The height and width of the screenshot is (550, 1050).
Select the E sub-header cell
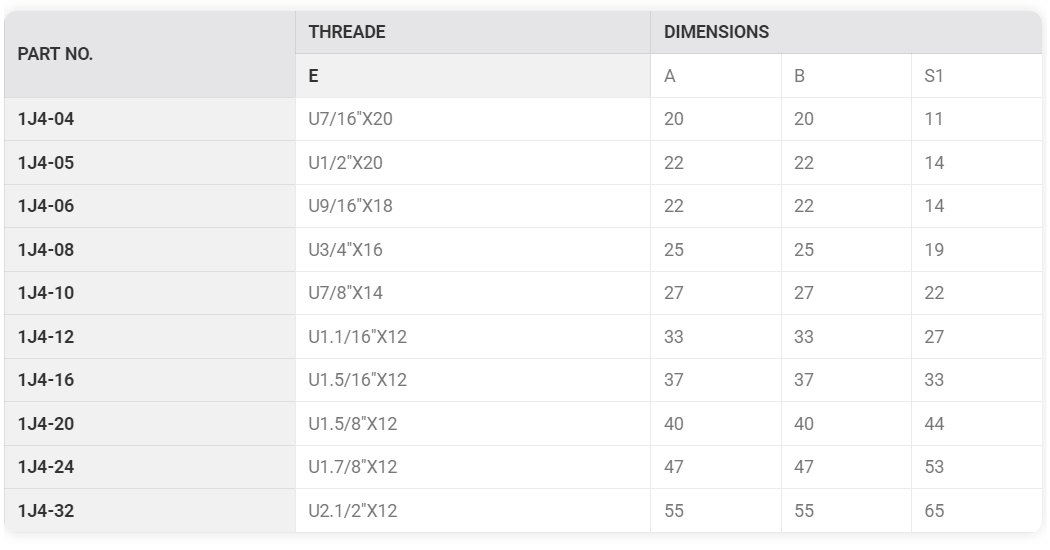(314, 76)
